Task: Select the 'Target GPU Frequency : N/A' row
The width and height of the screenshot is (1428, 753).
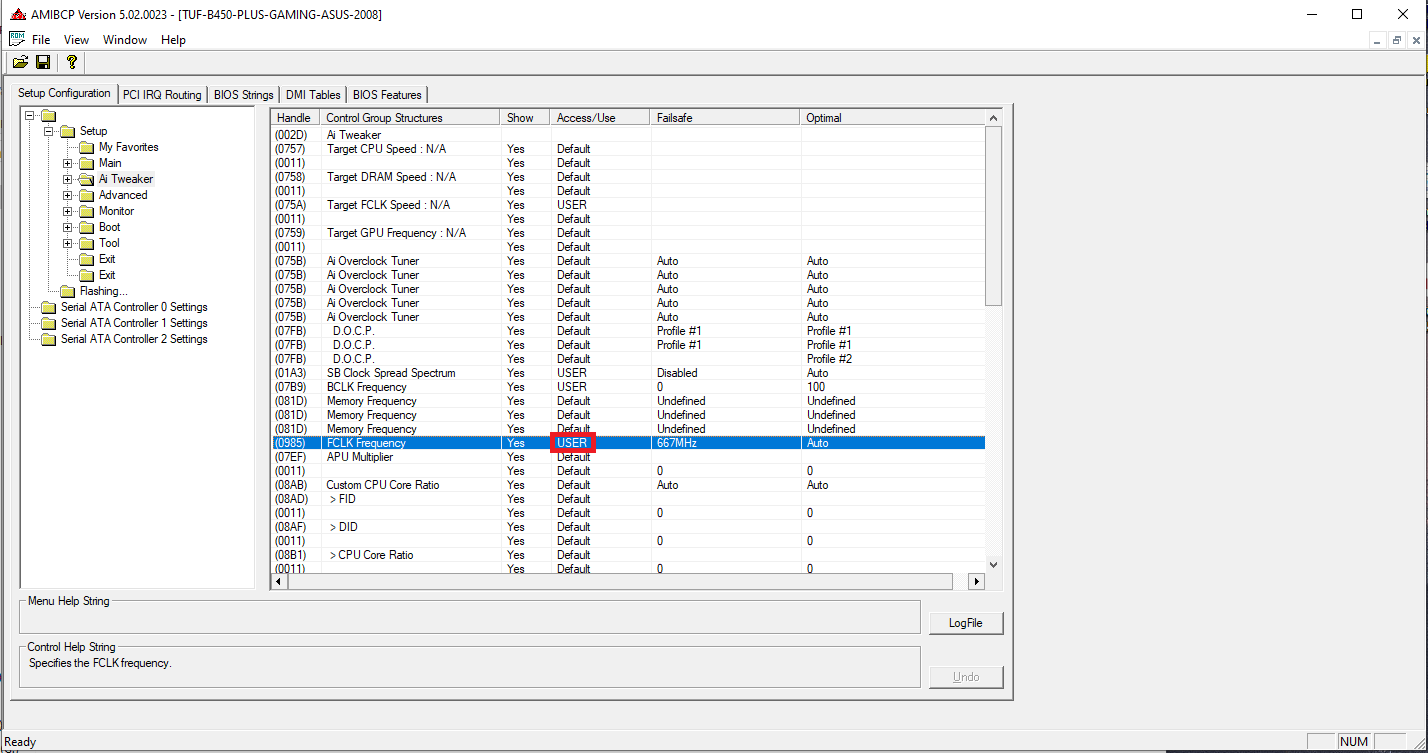Action: coord(629,233)
